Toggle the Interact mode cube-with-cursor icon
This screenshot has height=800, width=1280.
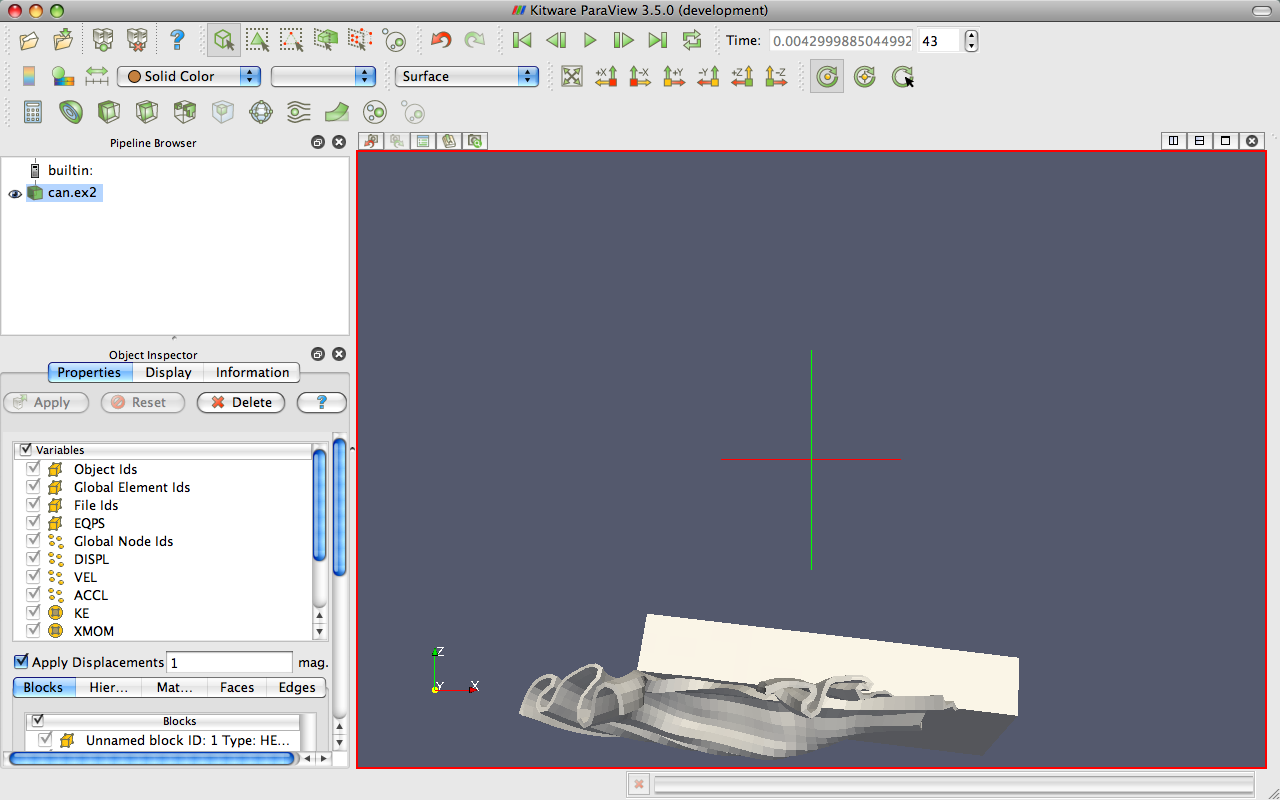[x=224, y=40]
